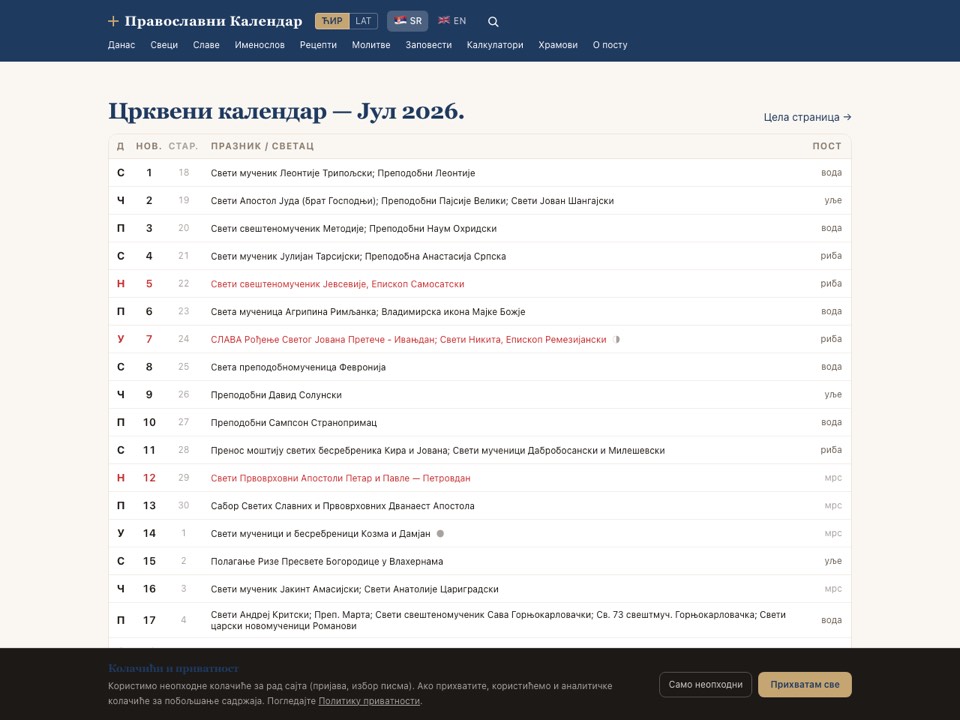Open the Заповести menu item
This screenshot has height=720, width=960.
[429, 45]
